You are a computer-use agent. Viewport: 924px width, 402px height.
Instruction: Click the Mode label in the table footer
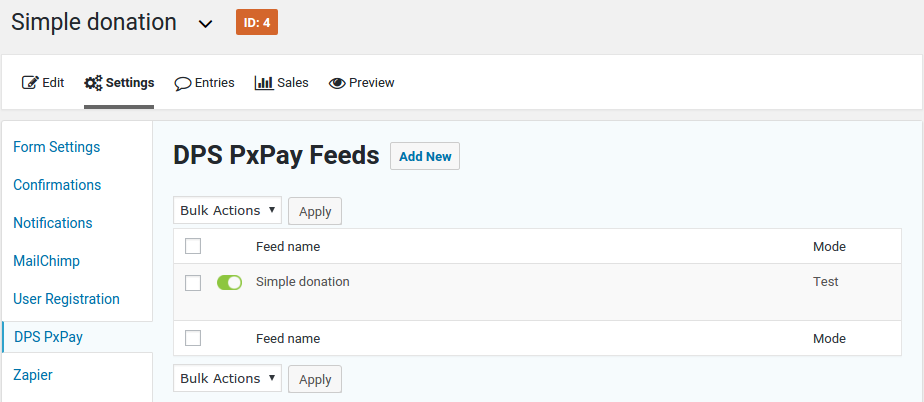(x=829, y=338)
